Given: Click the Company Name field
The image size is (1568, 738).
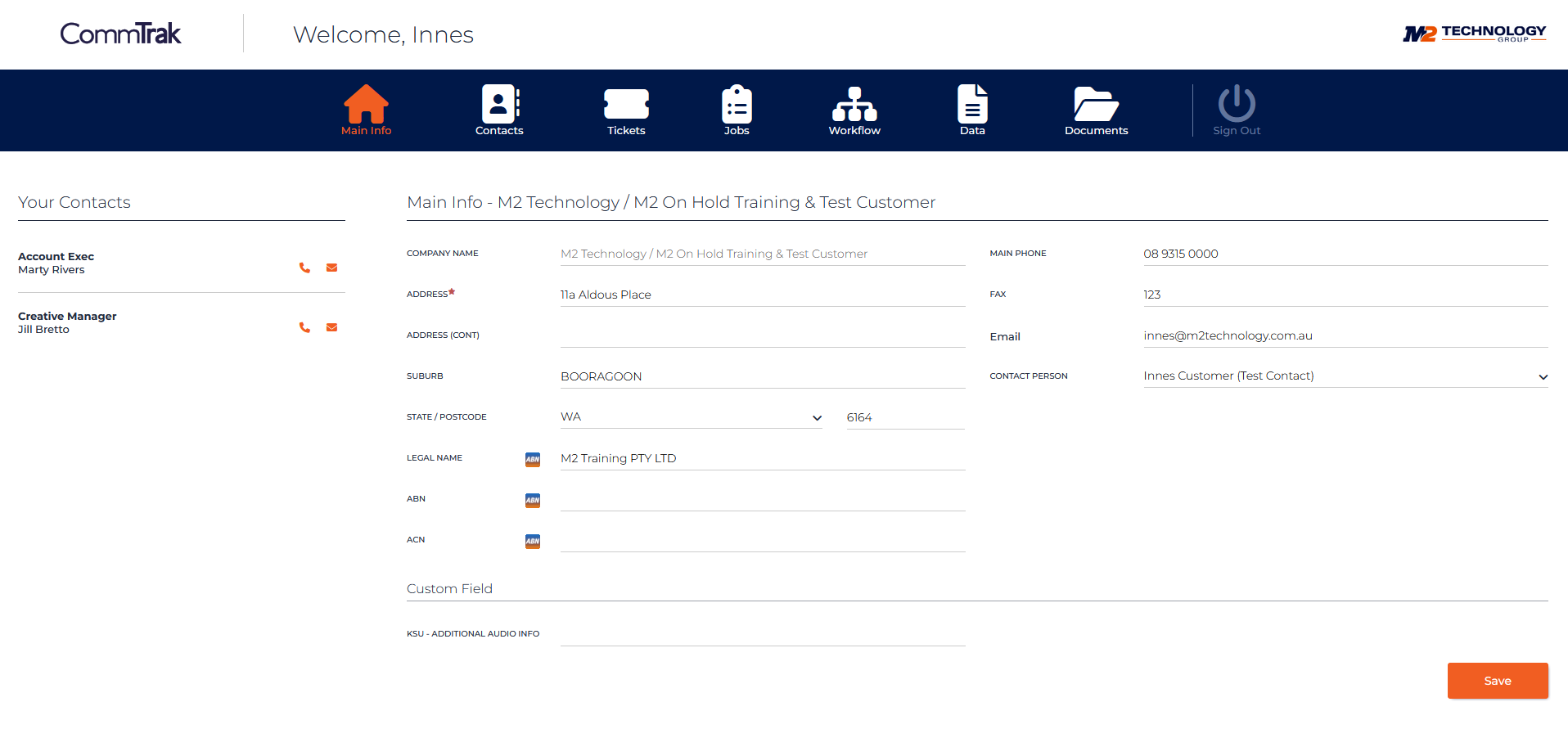Looking at the screenshot, I should pos(763,254).
